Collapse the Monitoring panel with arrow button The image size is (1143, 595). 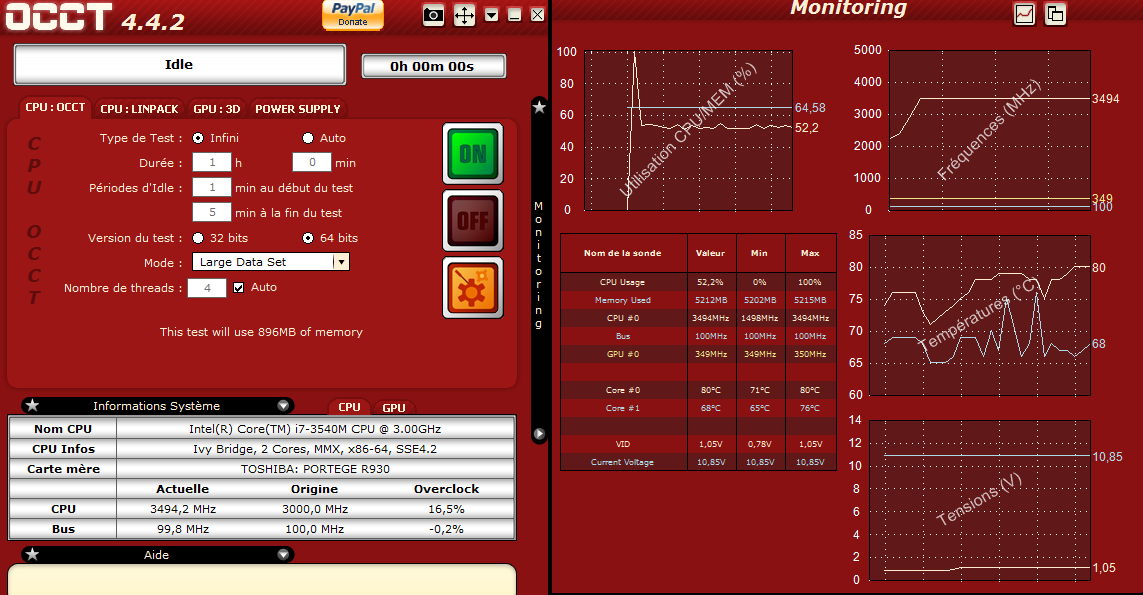(539, 434)
